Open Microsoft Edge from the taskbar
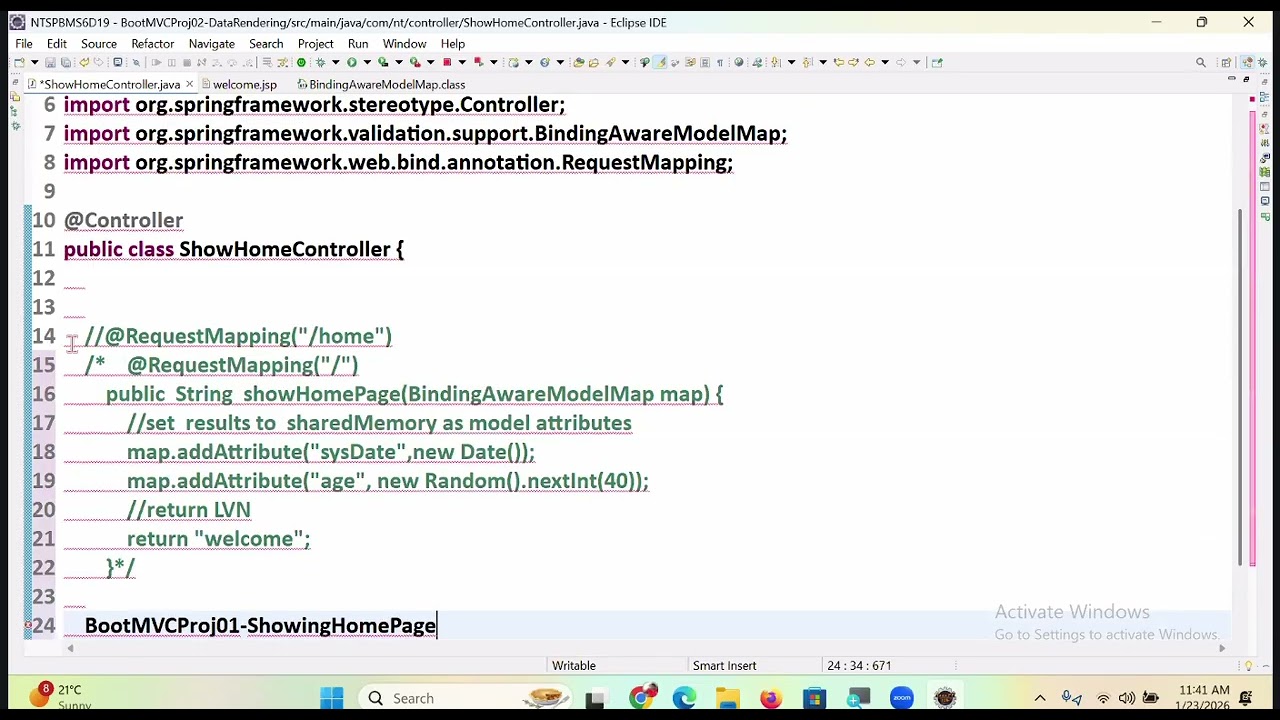The height and width of the screenshot is (720, 1280). coord(684,698)
